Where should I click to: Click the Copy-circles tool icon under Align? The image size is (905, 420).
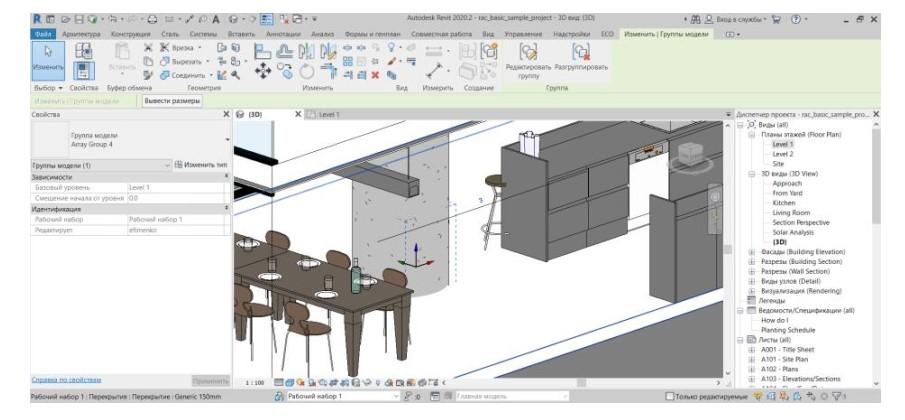pyautogui.click(x=285, y=71)
